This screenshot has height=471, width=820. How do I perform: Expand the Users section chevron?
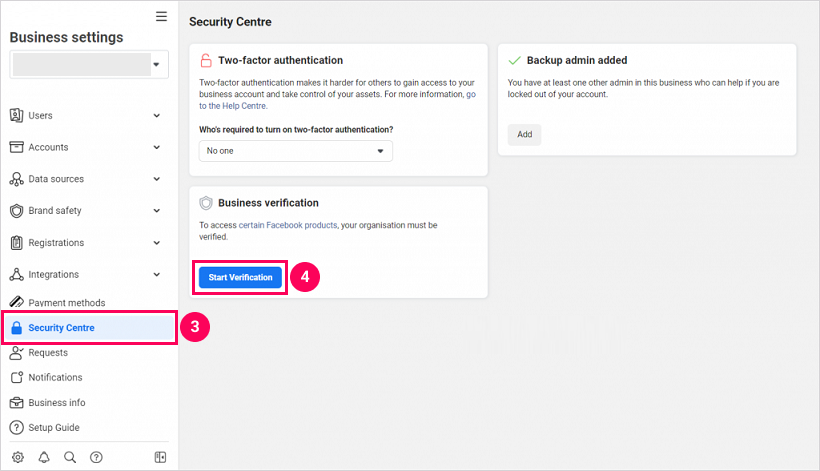coord(157,116)
